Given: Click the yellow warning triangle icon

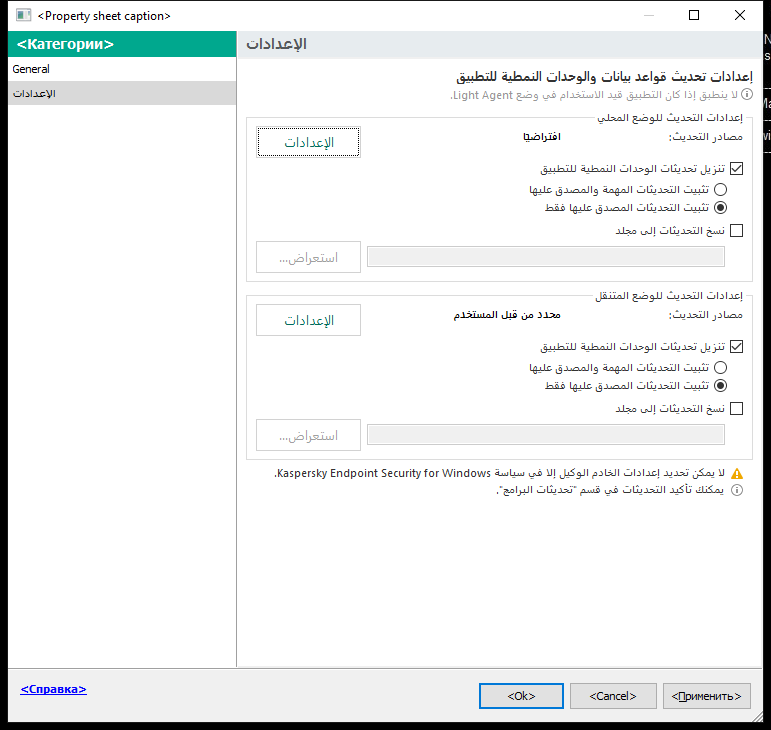Looking at the screenshot, I should point(737,473).
